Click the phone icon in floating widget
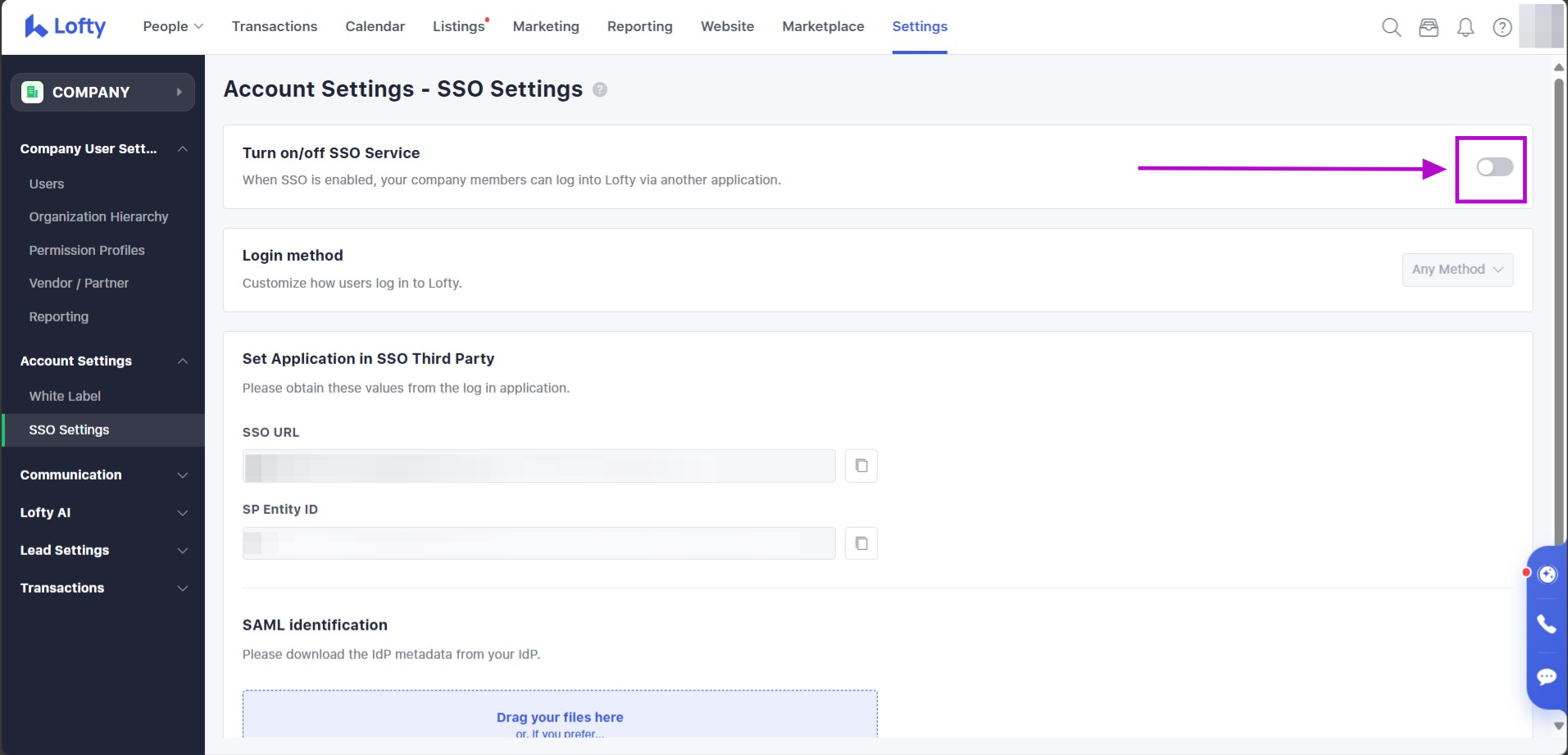 pos(1547,624)
